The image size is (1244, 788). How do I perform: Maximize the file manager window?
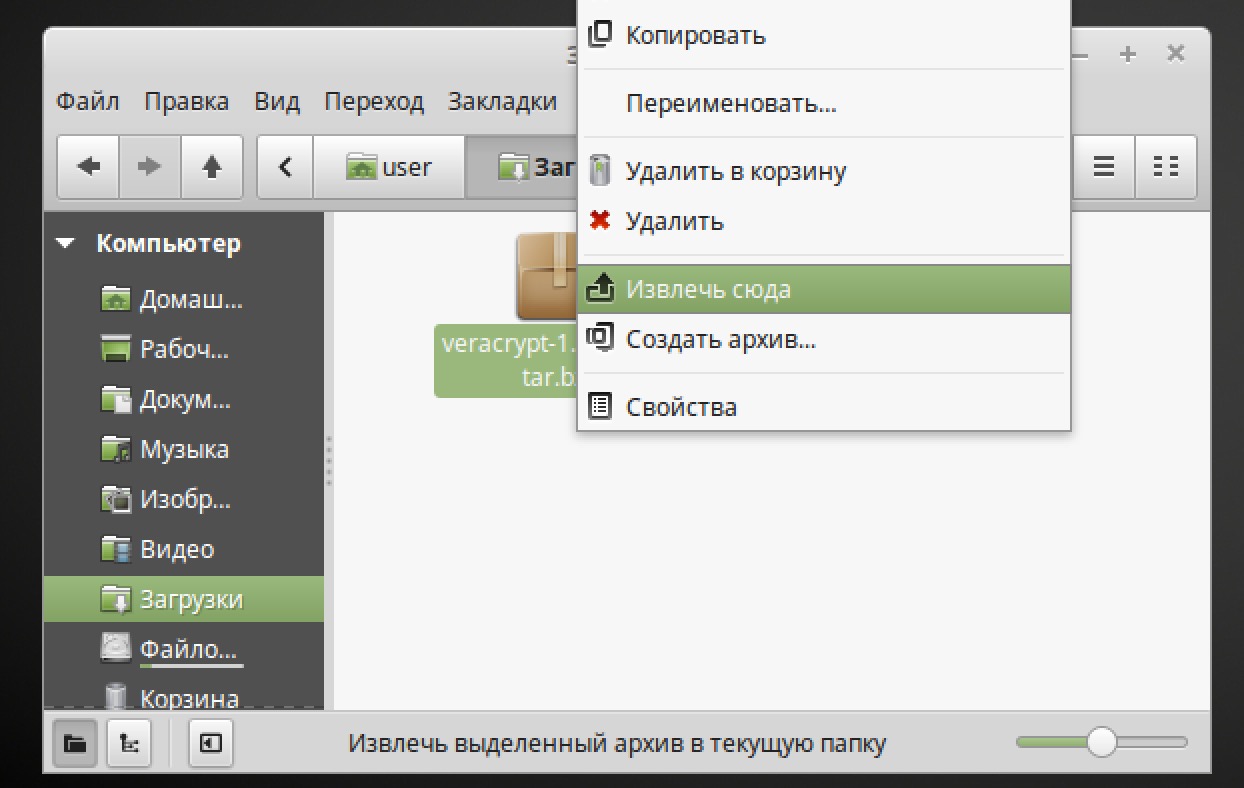1128,54
